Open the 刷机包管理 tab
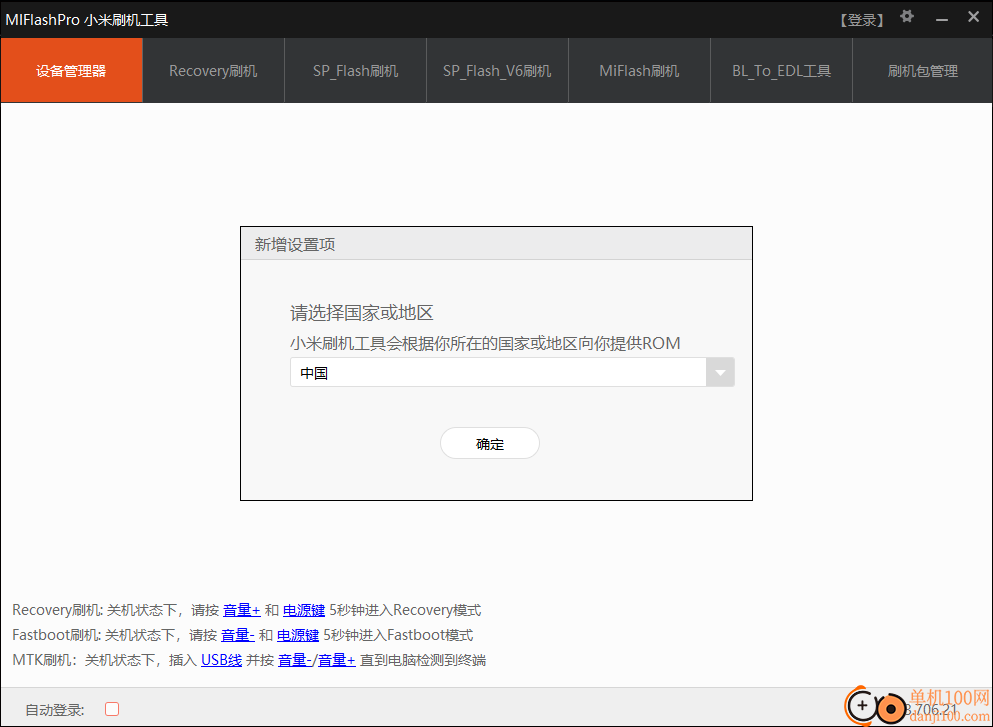993x727 pixels. [923, 70]
